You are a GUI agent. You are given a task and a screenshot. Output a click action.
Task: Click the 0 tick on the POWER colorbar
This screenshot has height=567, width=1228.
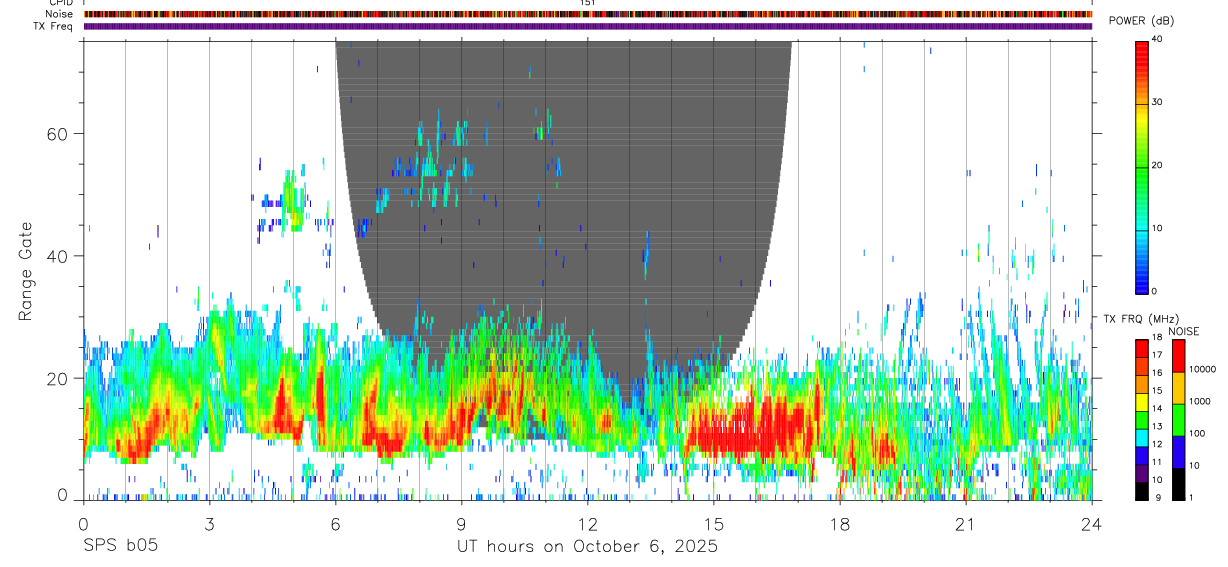[1154, 291]
